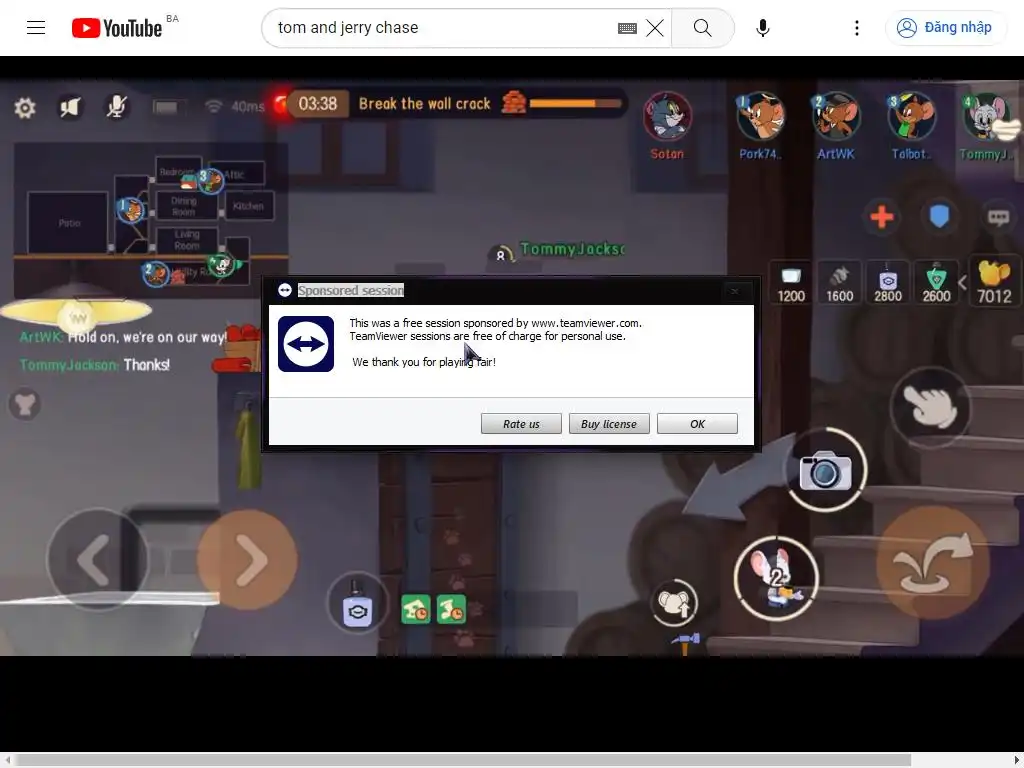Click the TommyJackson 'Thanks!' chat message
The height and width of the screenshot is (768, 1024).
coord(95,364)
